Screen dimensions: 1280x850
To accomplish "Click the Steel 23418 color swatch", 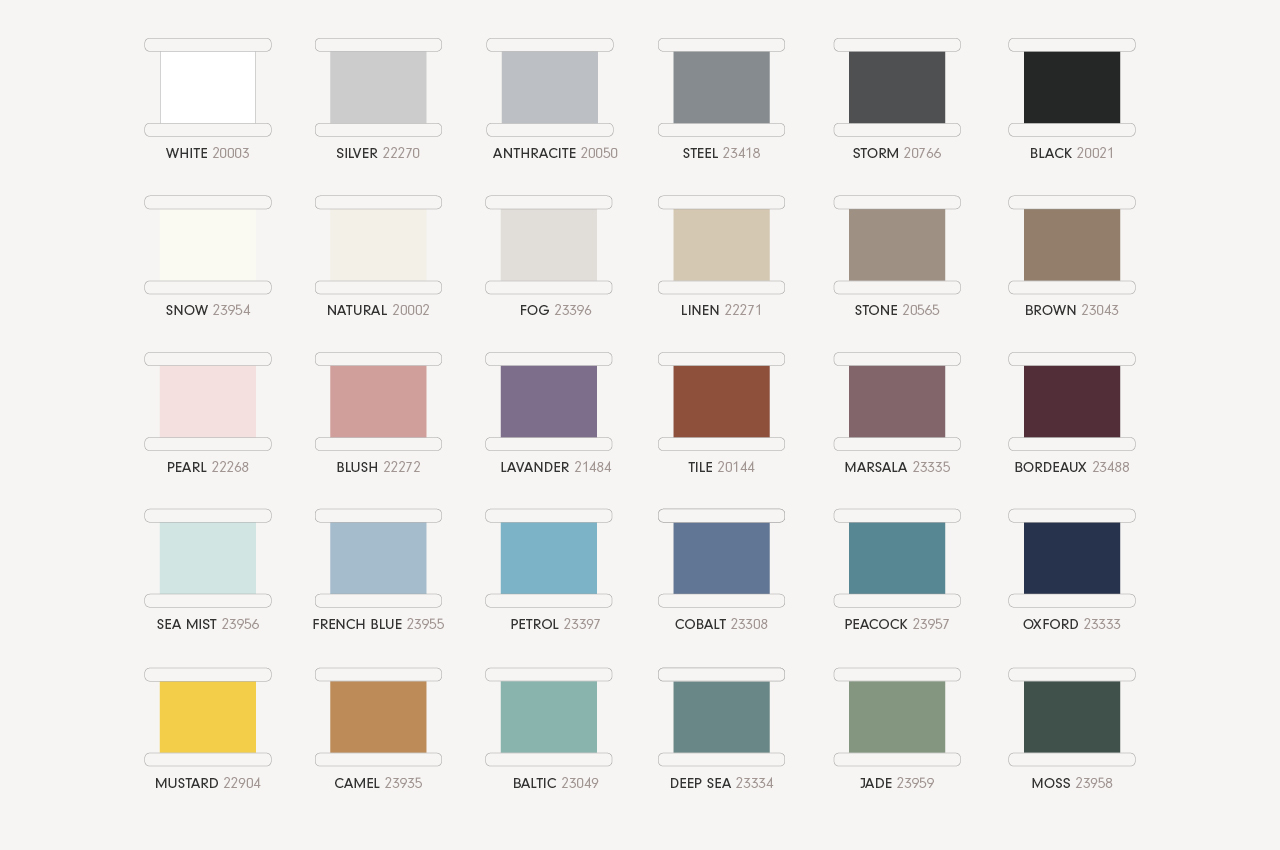I will pyautogui.click(x=721, y=88).
